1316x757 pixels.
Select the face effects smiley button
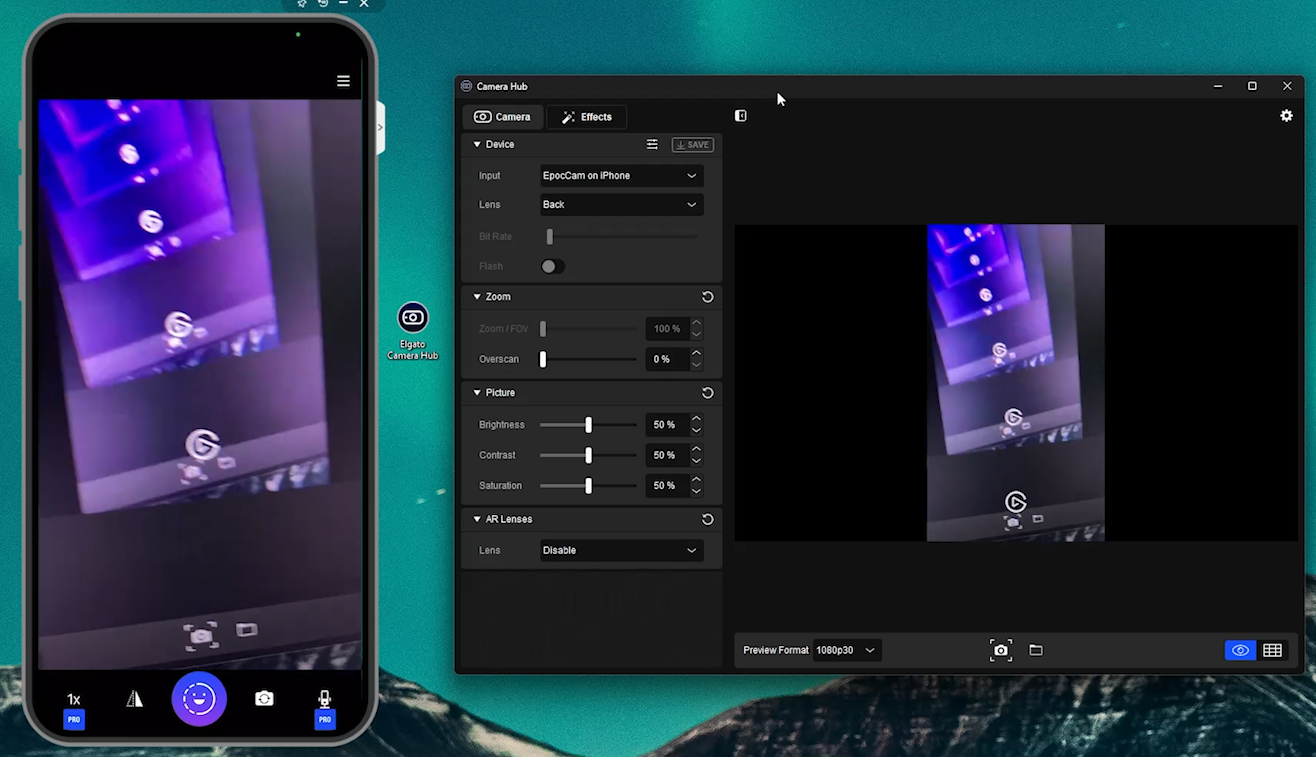tap(199, 698)
